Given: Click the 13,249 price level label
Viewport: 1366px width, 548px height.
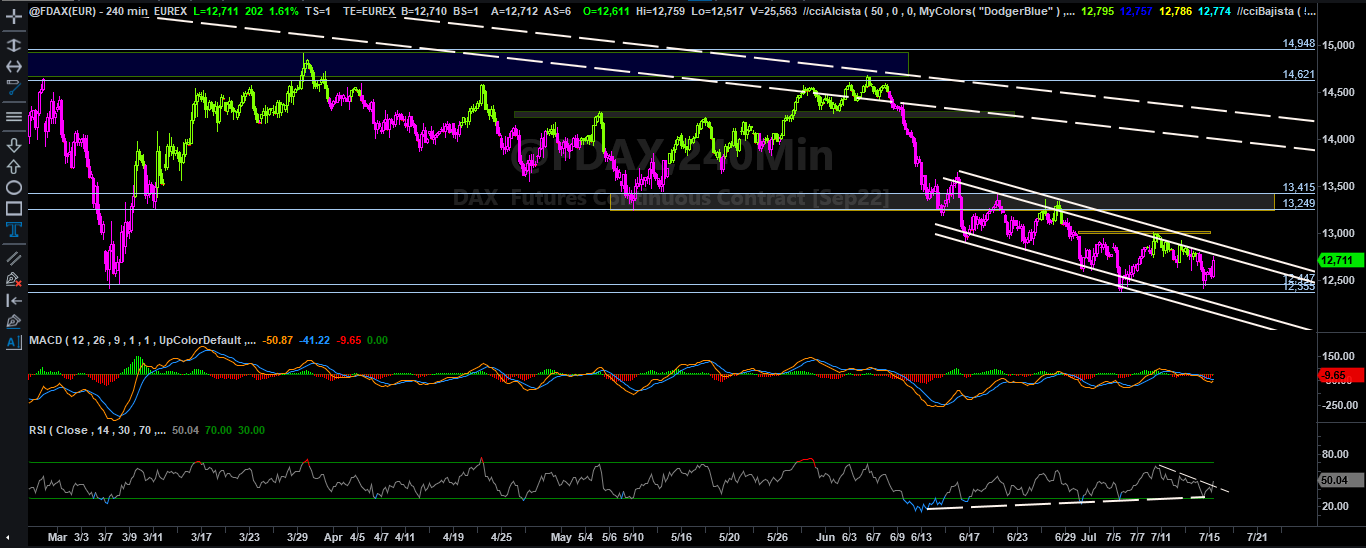Looking at the screenshot, I should (x=1298, y=204).
